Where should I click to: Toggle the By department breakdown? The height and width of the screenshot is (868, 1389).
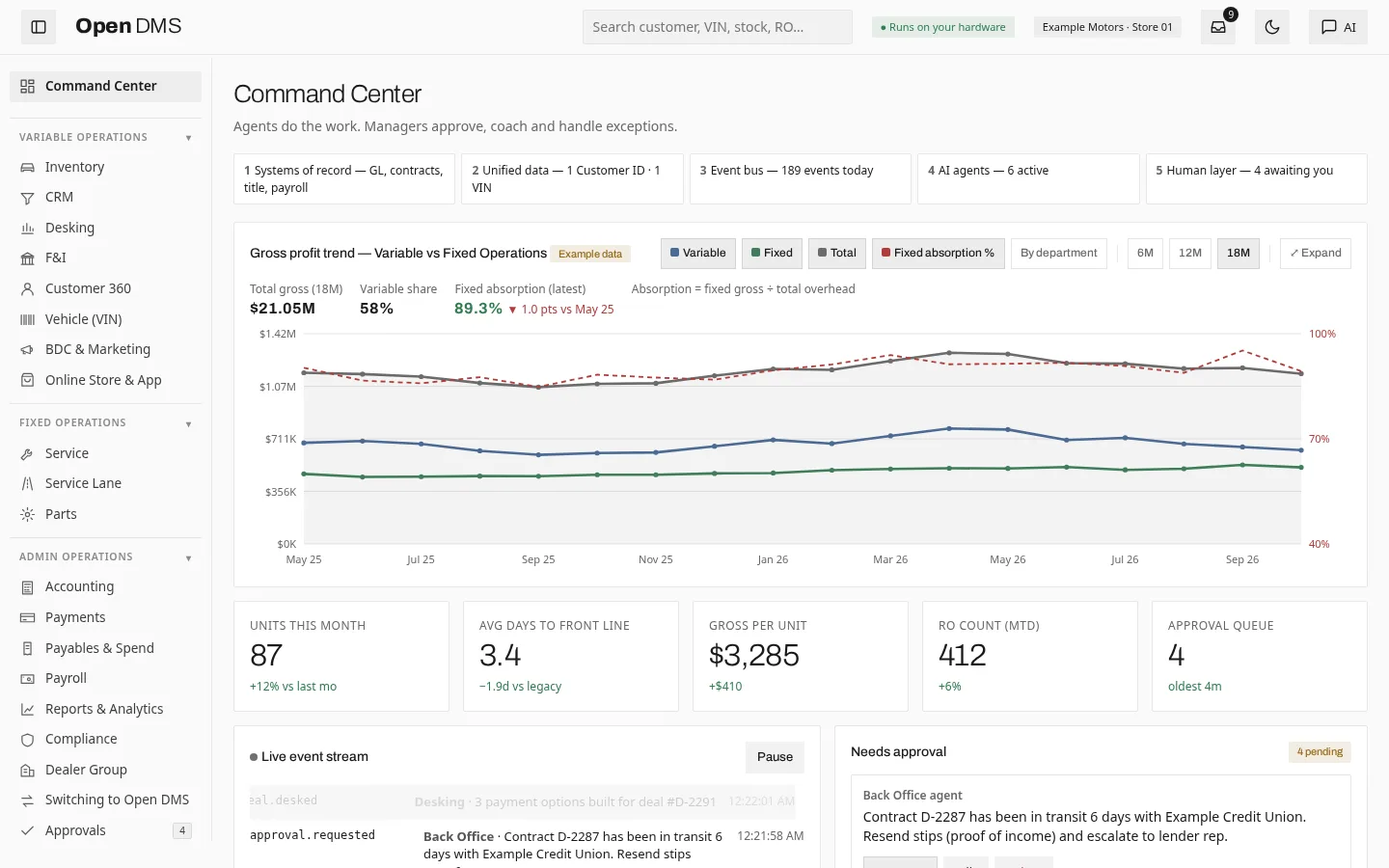1058,254
